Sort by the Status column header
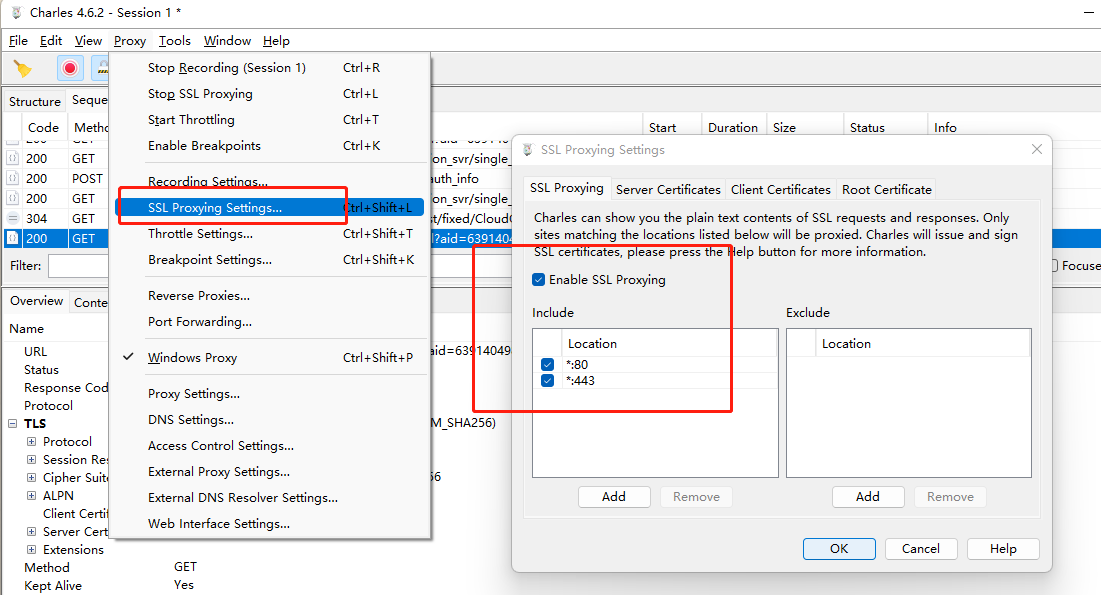 (885, 127)
